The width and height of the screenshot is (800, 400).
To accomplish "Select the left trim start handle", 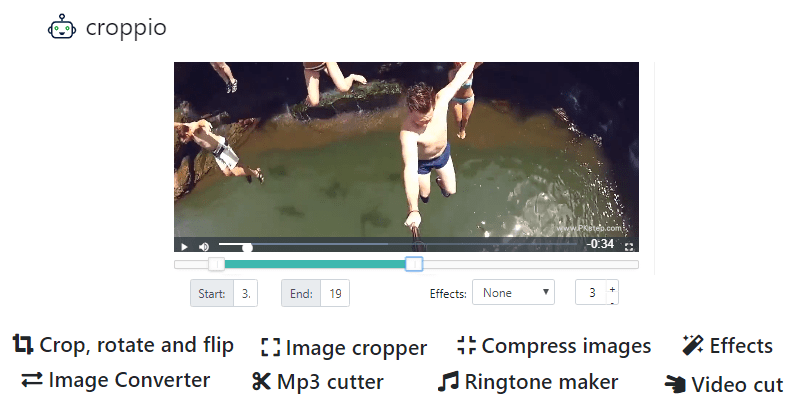I will pyautogui.click(x=216, y=264).
